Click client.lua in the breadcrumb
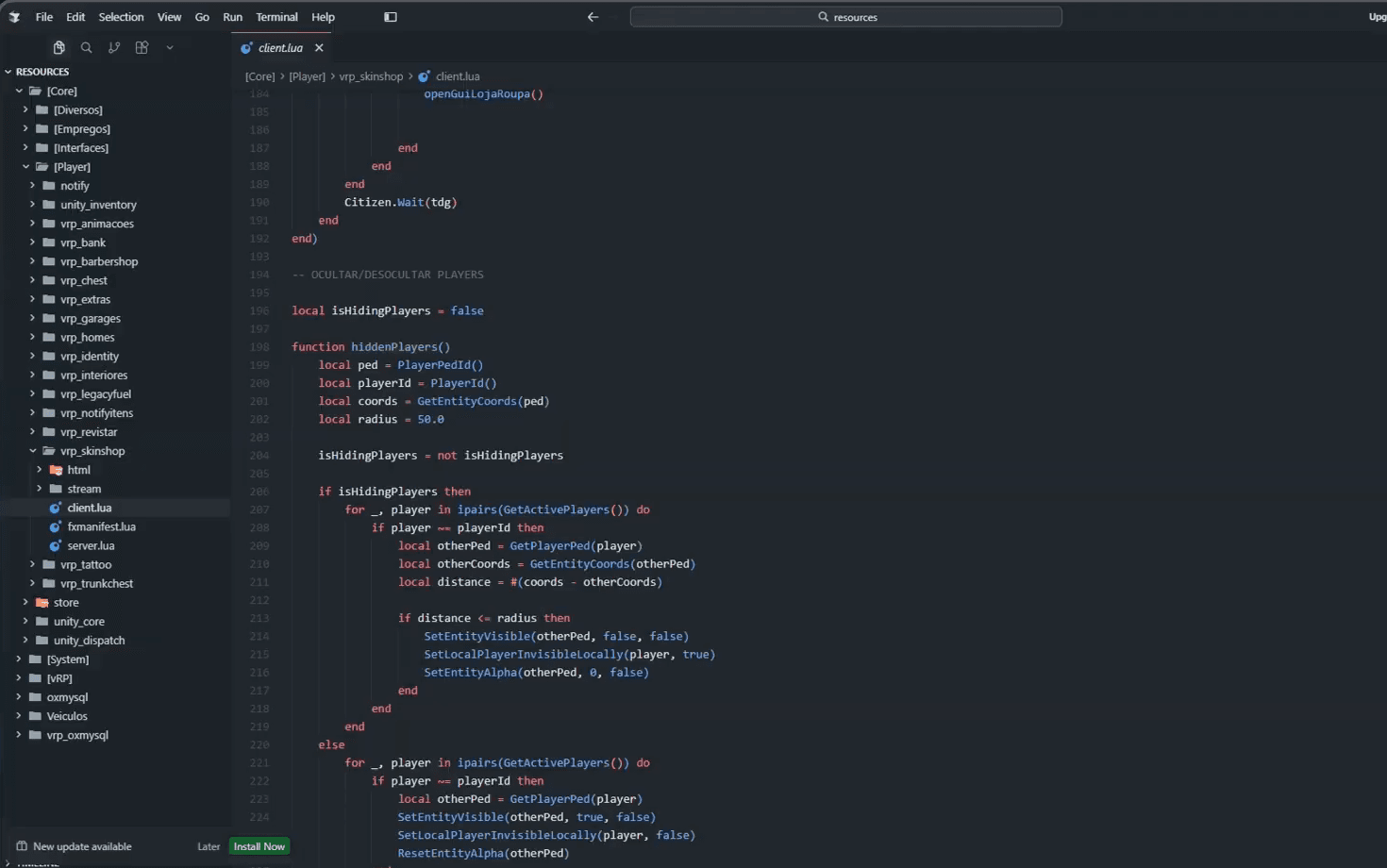Screen dimensions: 1387x868 pyautogui.click(x=458, y=76)
